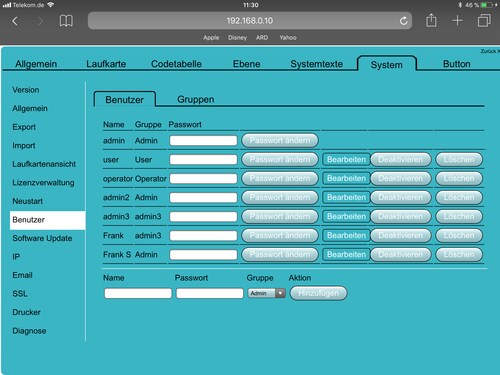Image resolution: width=500 pixels, height=375 pixels.
Task: Open Email settings in the sidebar
Action: [x=22, y=275]
